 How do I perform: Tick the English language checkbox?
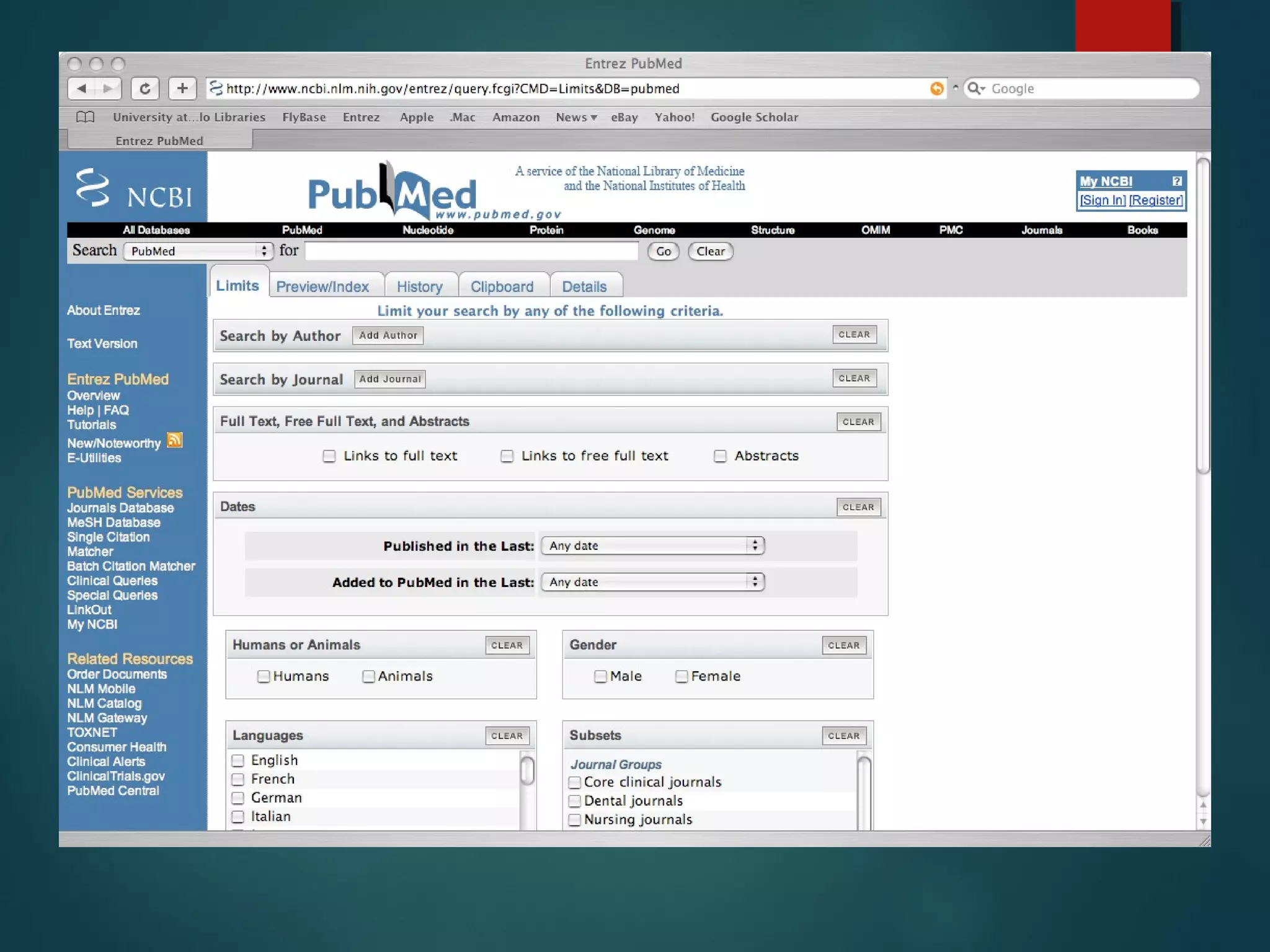pos(238,760)
